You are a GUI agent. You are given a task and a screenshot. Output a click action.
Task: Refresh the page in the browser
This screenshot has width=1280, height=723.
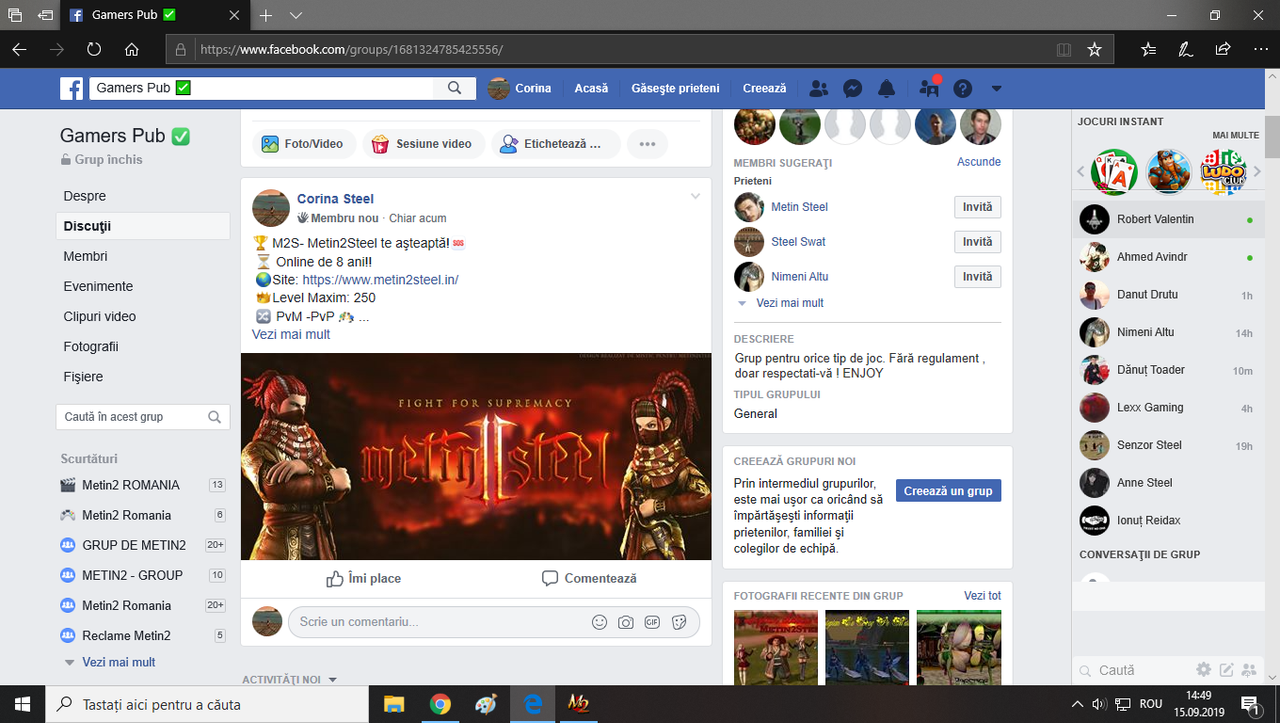(x=94, y=49)
